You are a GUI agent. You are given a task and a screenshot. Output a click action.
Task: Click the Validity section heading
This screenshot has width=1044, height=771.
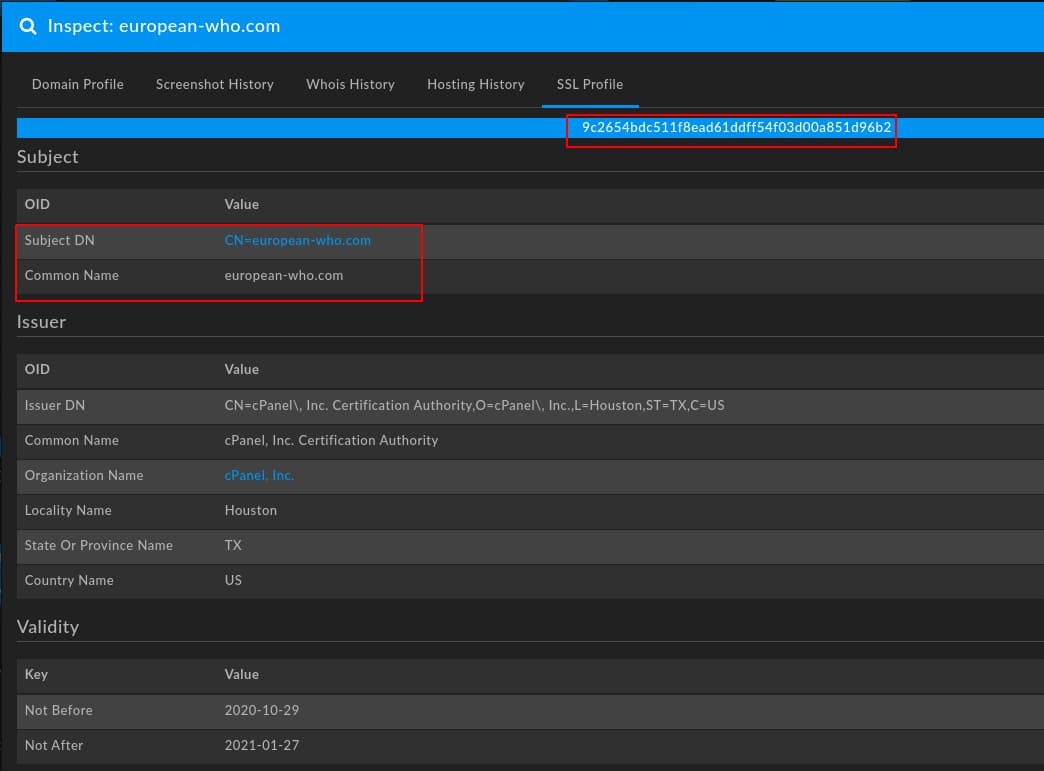click(48, 627)
